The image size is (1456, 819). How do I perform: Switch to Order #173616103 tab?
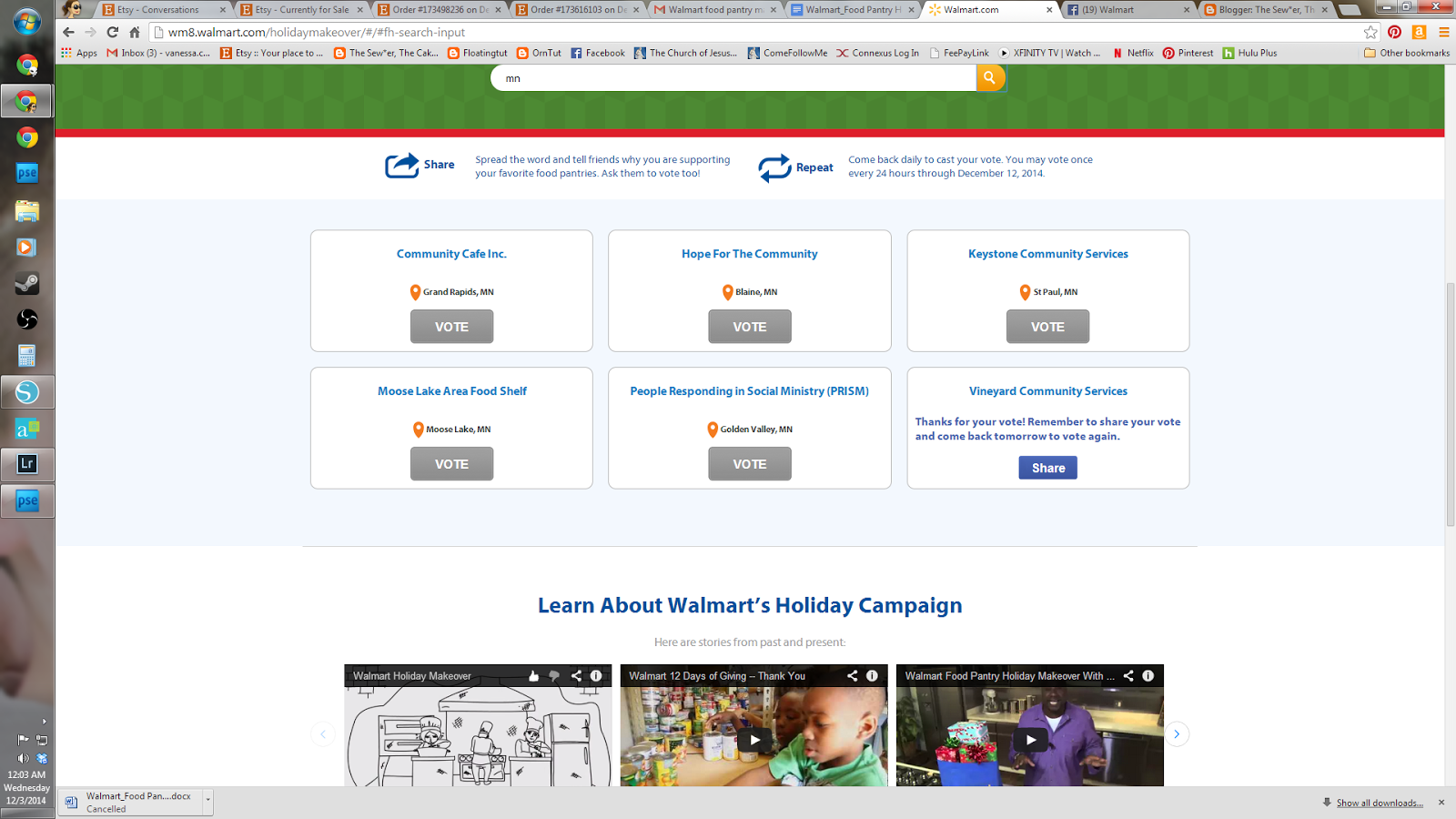578,10
